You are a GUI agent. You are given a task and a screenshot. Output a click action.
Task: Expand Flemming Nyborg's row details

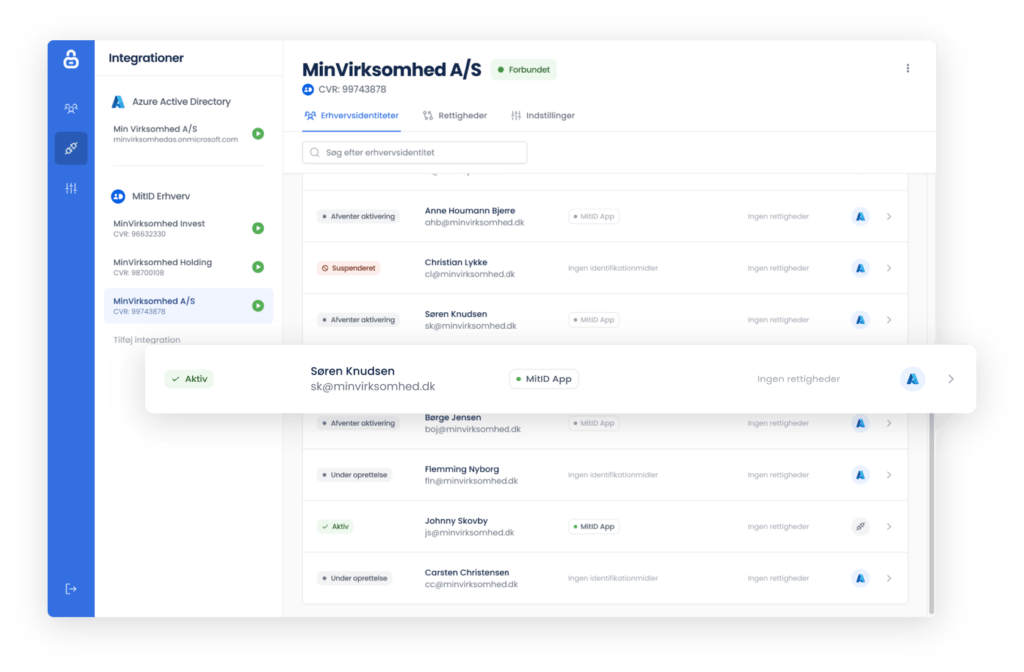tap(889, 474)
